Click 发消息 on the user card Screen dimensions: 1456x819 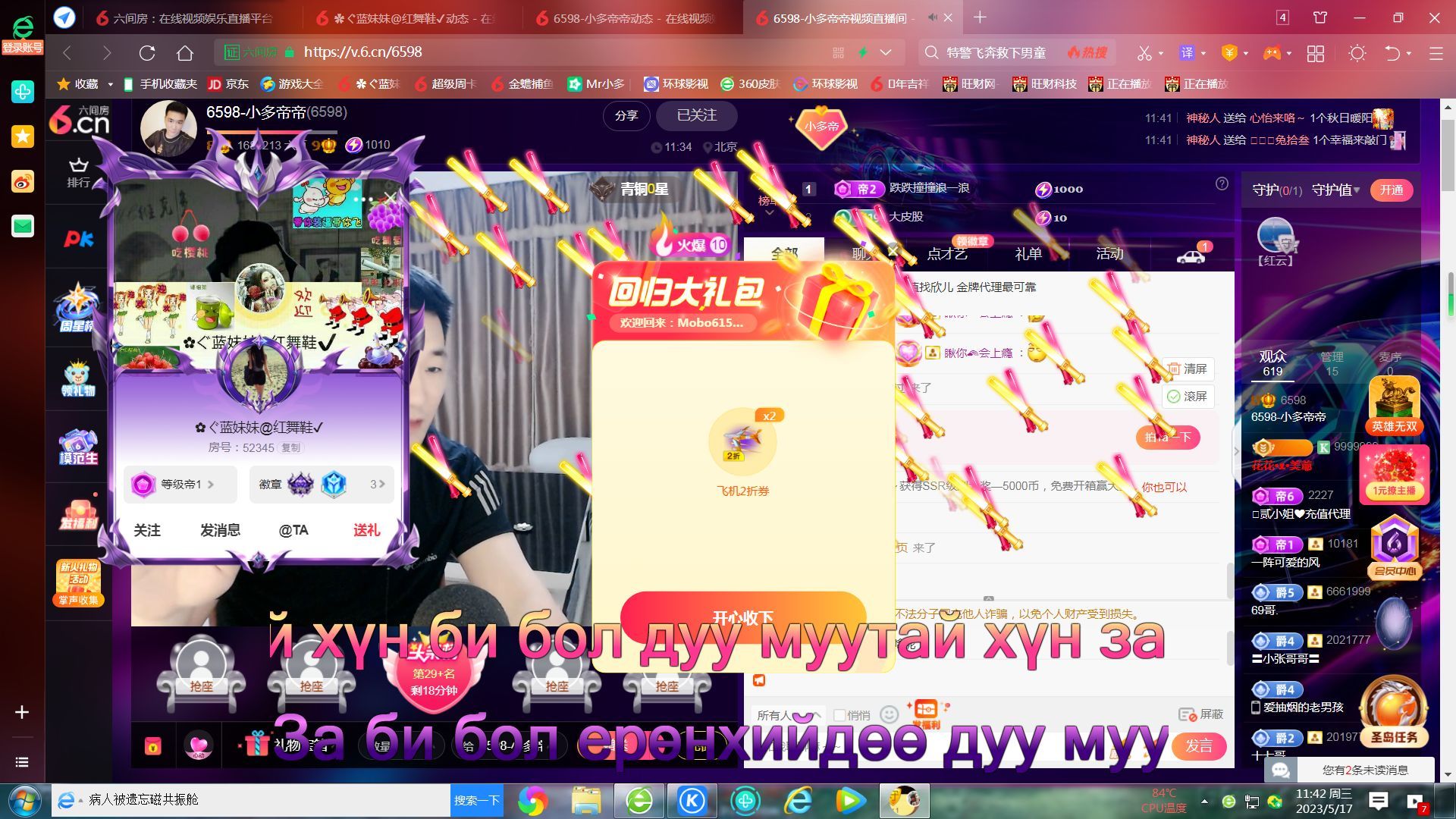[x=220, y=530]
